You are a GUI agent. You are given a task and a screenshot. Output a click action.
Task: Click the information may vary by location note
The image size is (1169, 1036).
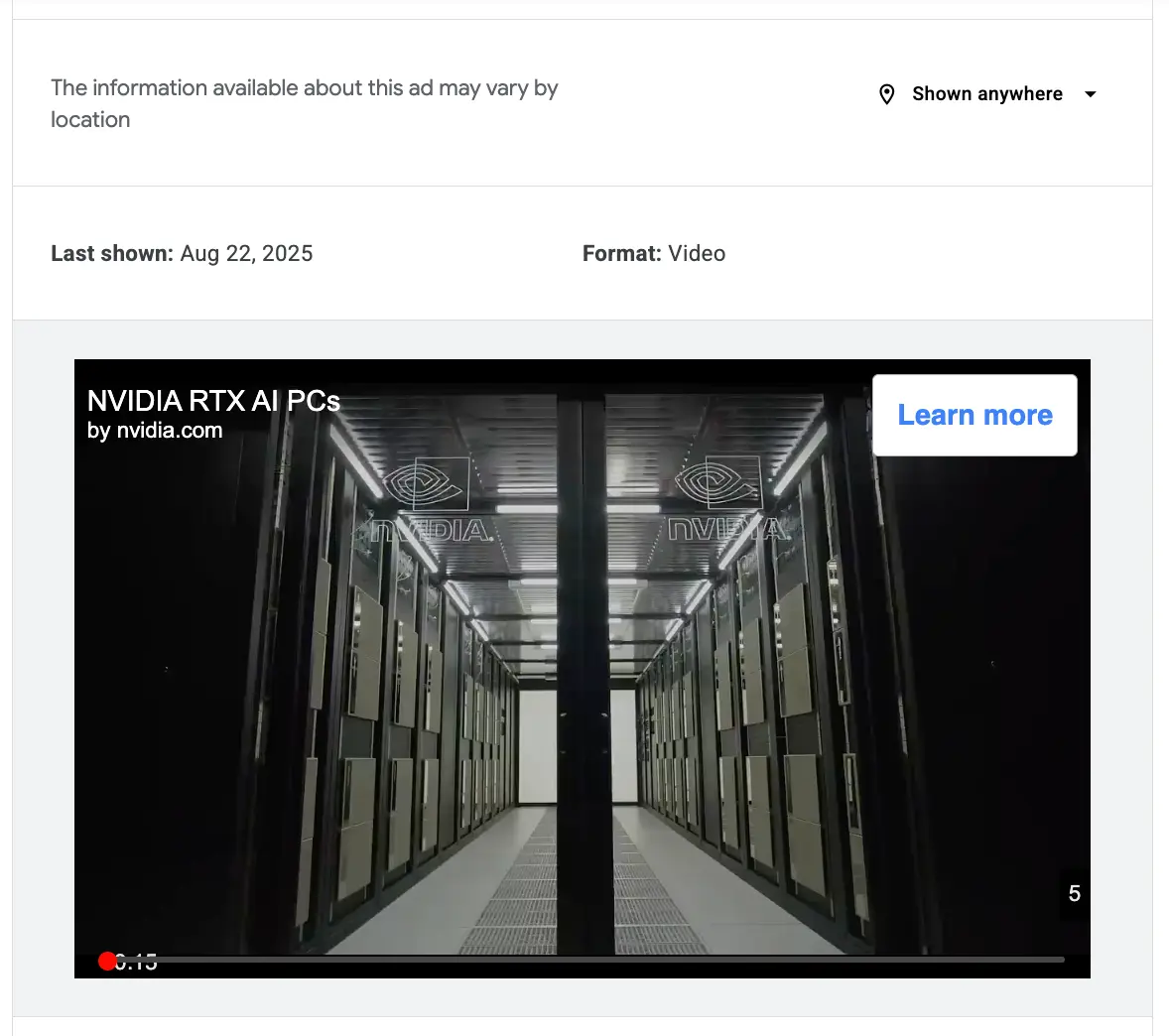tap(305, 103)
